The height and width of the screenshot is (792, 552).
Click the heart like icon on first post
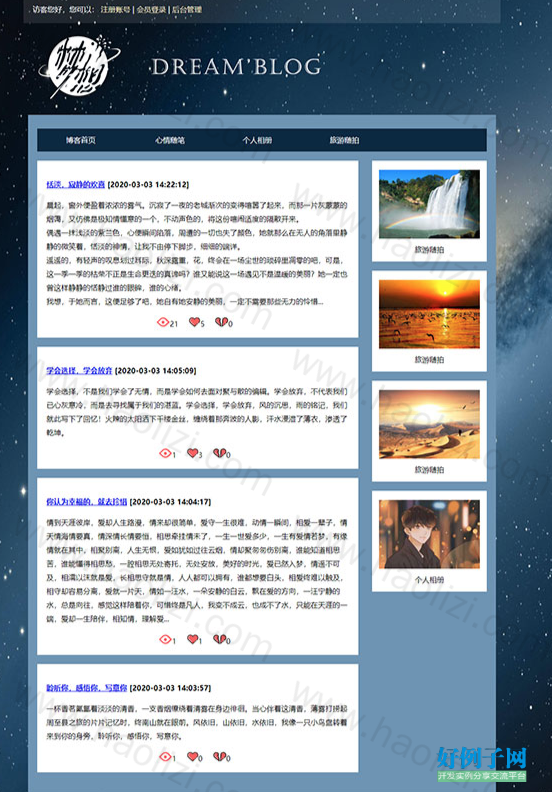click(x=194, y=322)
